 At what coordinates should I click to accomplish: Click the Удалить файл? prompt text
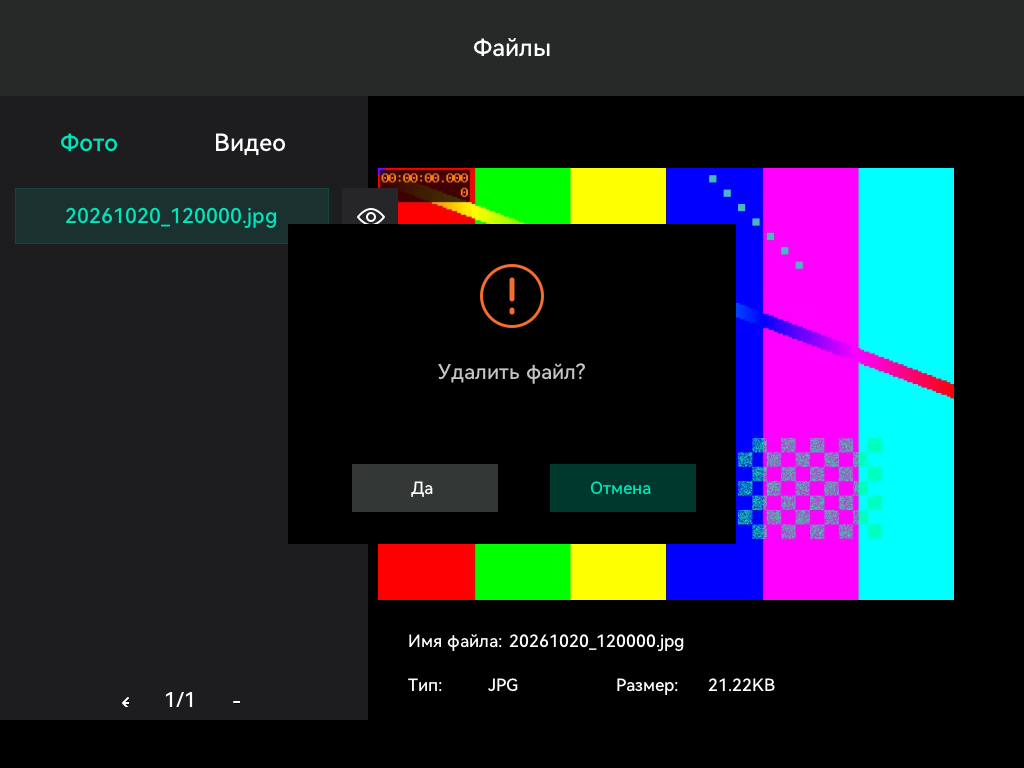click(x=511, y=372)
